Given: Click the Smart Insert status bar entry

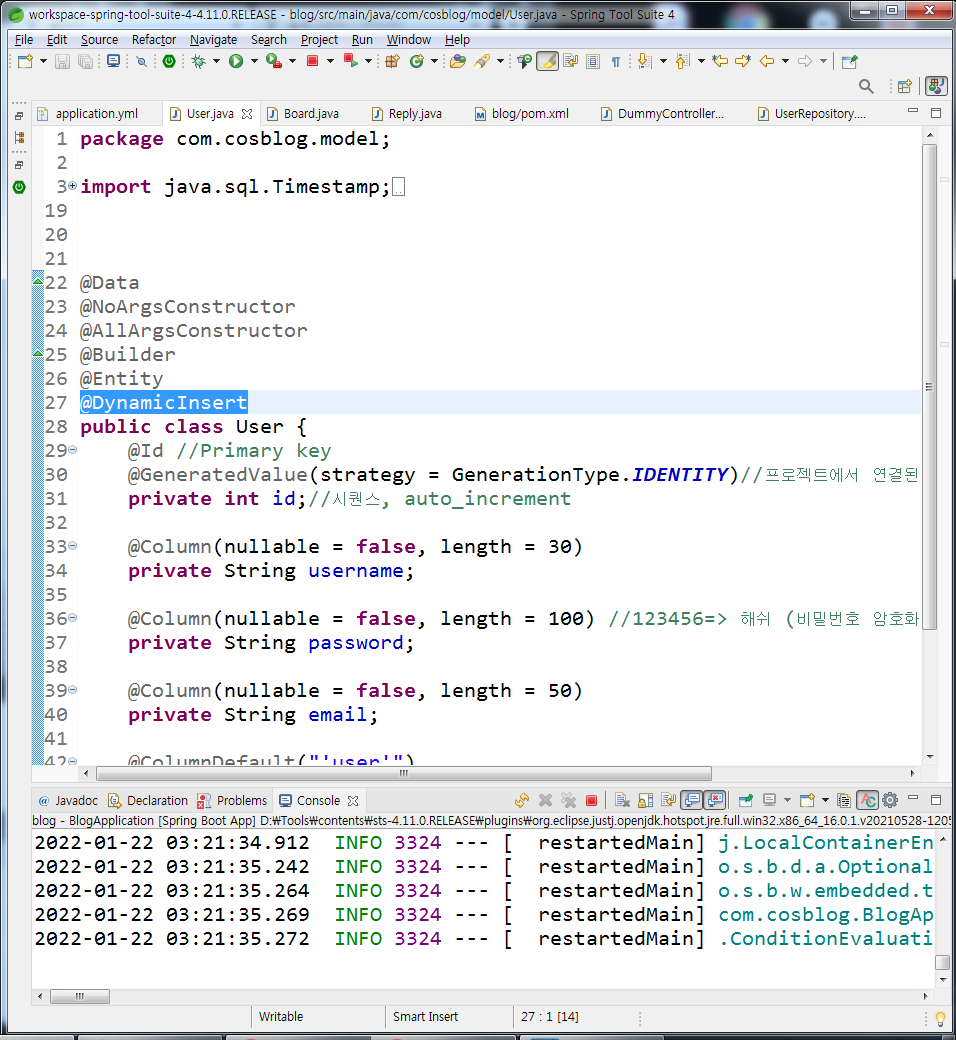Looking at the screenshot, I should [425, 1017].
